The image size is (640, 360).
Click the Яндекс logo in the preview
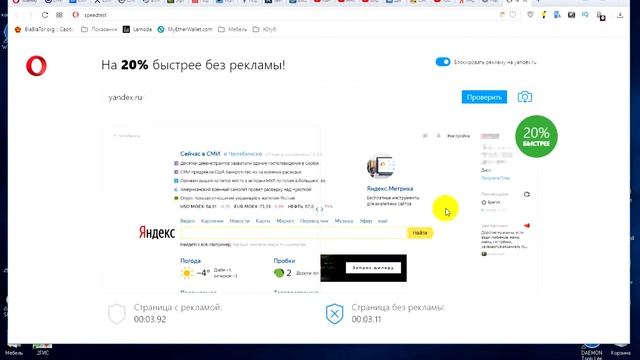(157, 233)
